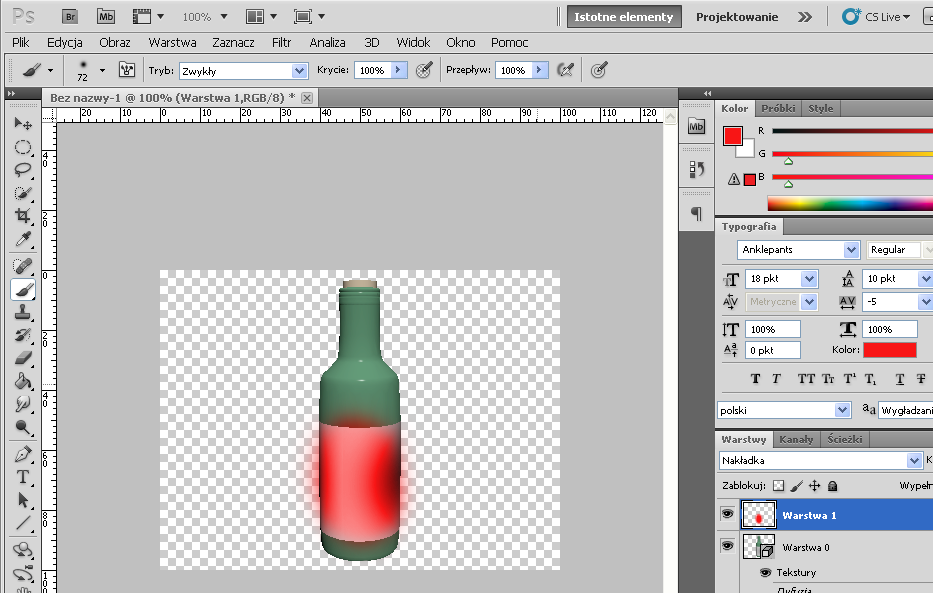Switch to the Próbki tab
Screen dimensions: 933x593
[x=778, y=108]
